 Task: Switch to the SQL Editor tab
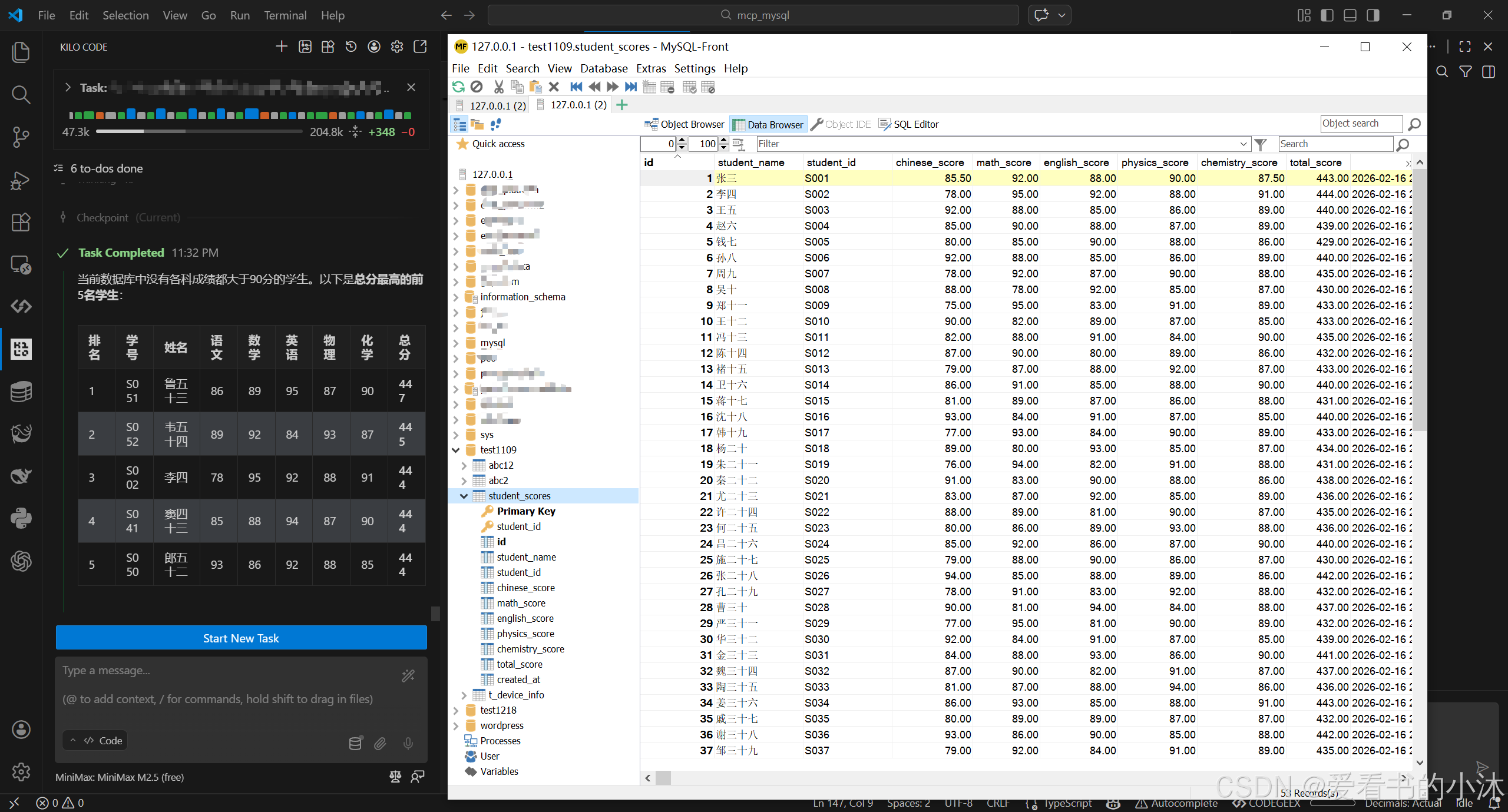click(x=909, y=124)
